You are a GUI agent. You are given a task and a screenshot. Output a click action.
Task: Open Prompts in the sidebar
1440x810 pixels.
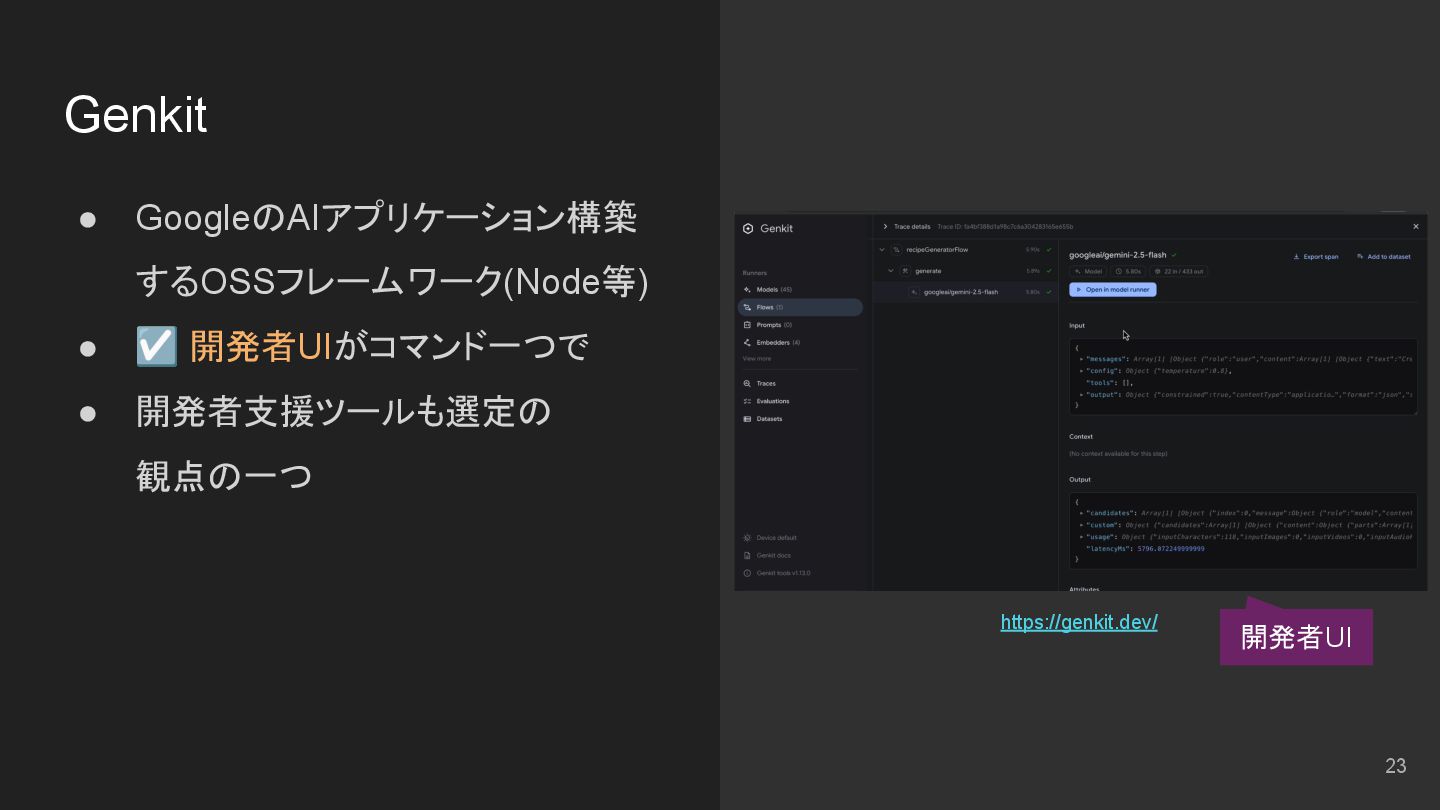[x=800, y=325]
